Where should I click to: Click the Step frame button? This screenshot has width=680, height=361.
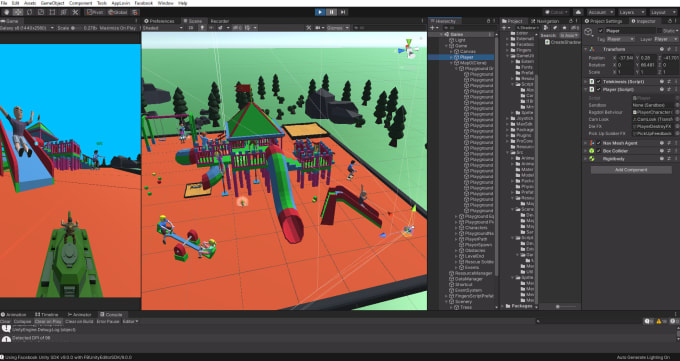343,12
